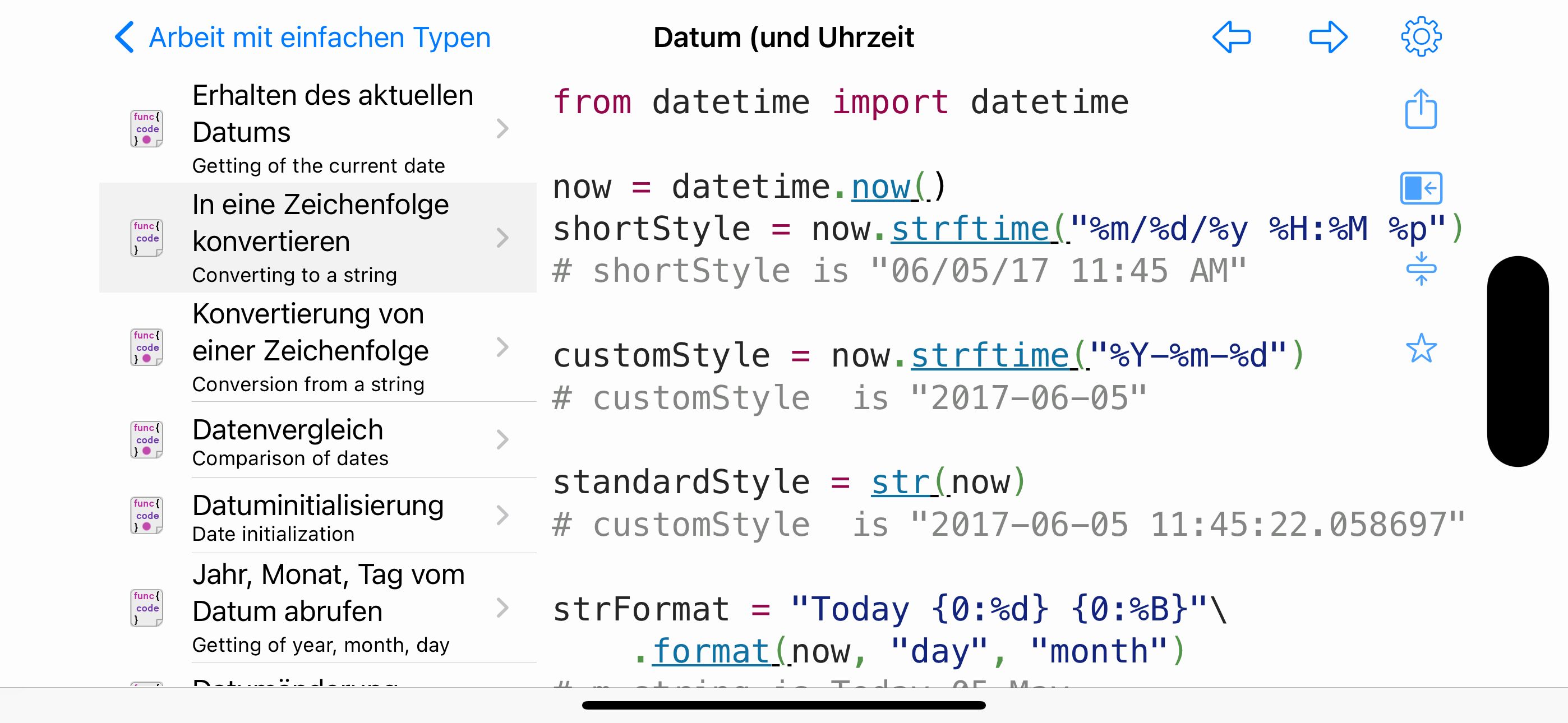Follow the str( link in standardStyle line

coord(910,483)
